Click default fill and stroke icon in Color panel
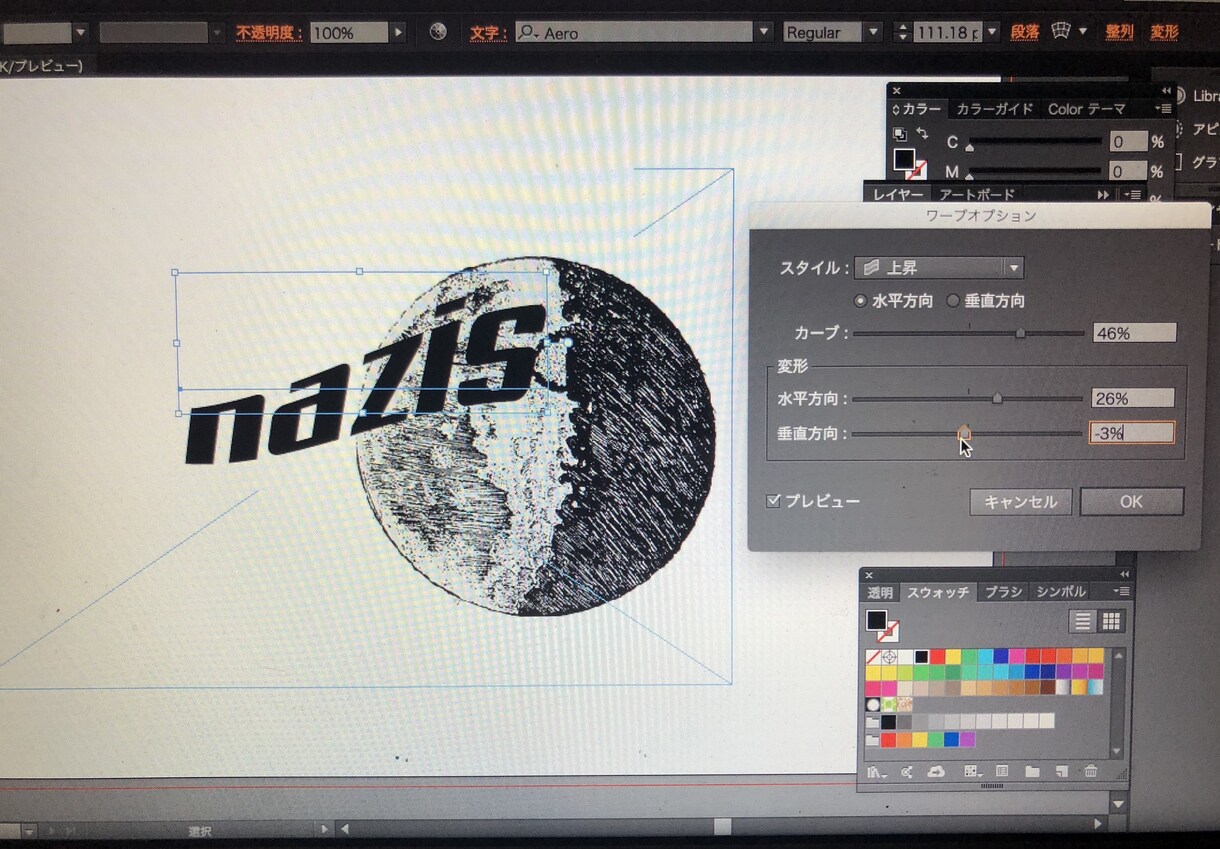The image size is (1220, 849). click(900, 134)
